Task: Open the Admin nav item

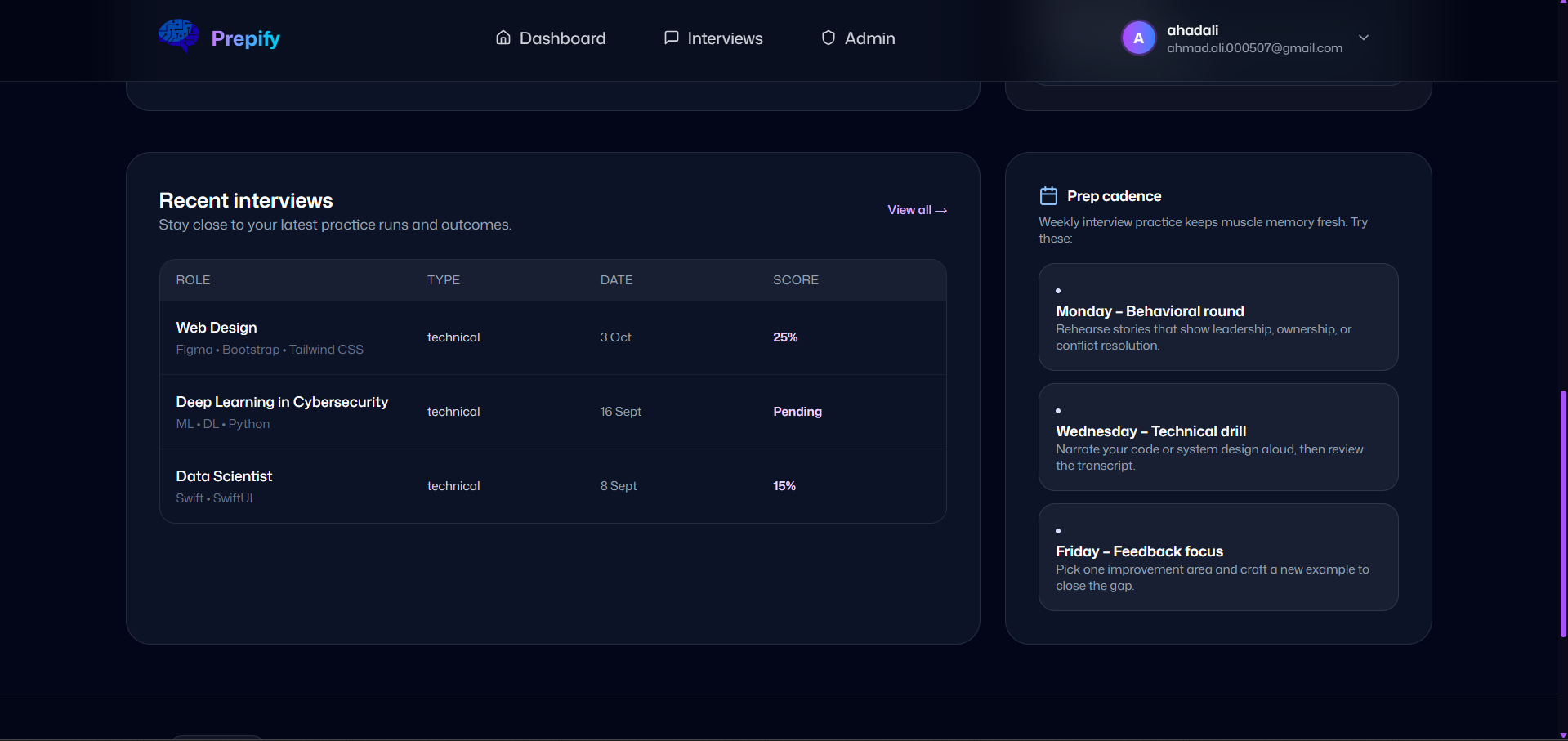Action: [x=858, y=38]
